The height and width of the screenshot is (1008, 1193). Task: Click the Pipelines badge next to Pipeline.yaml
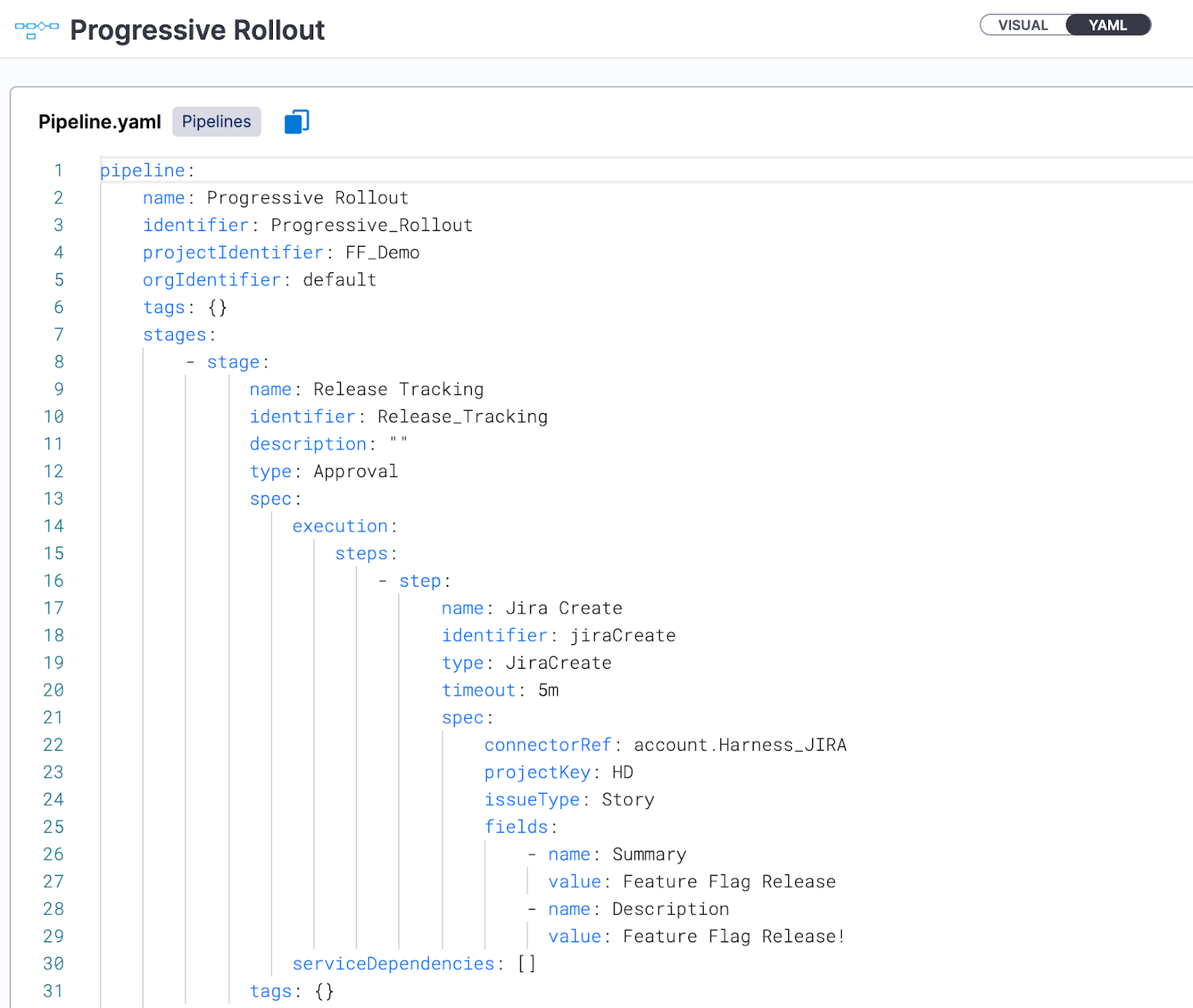(x=216, y=121)
